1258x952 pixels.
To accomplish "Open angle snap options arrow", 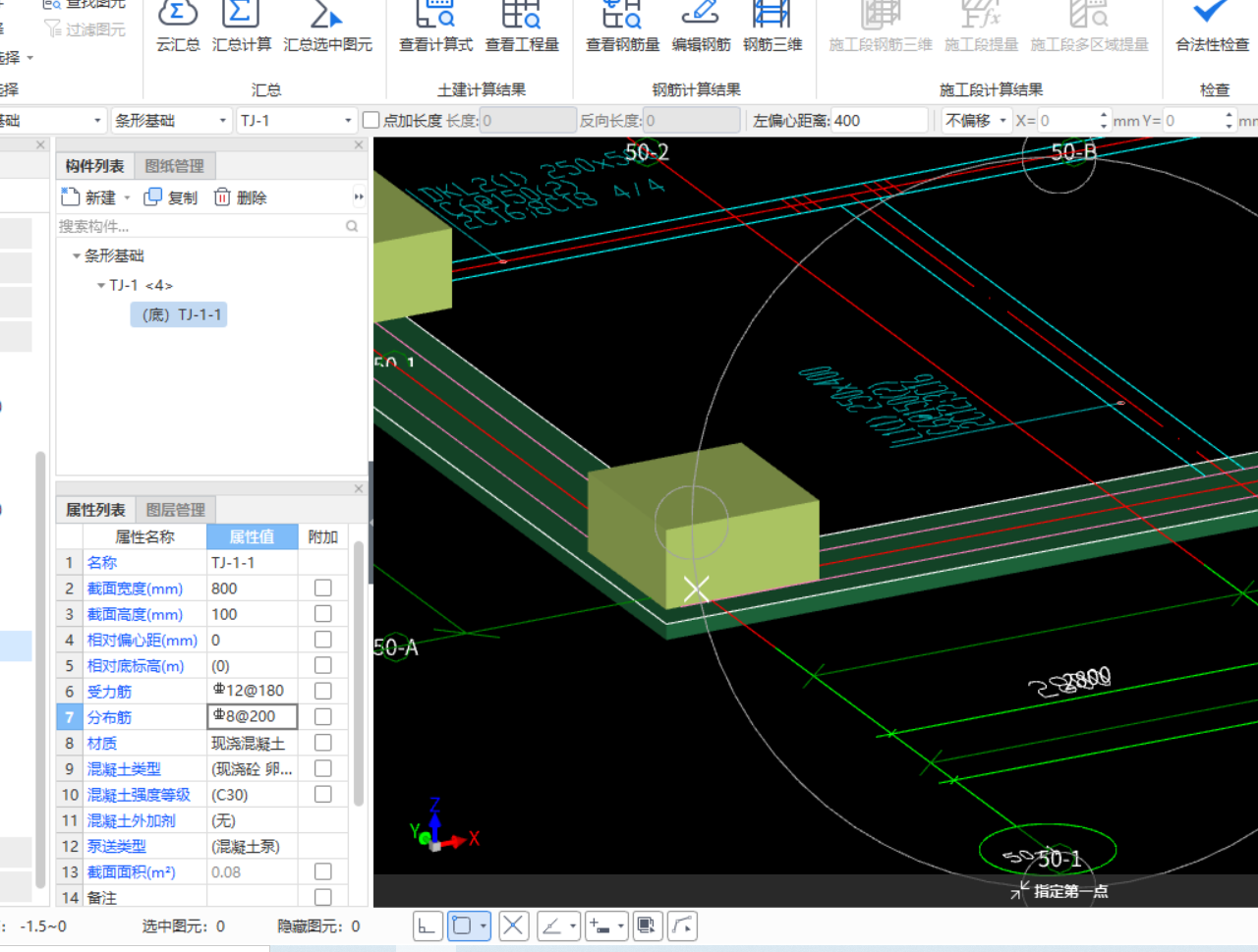I will point(573,925).
